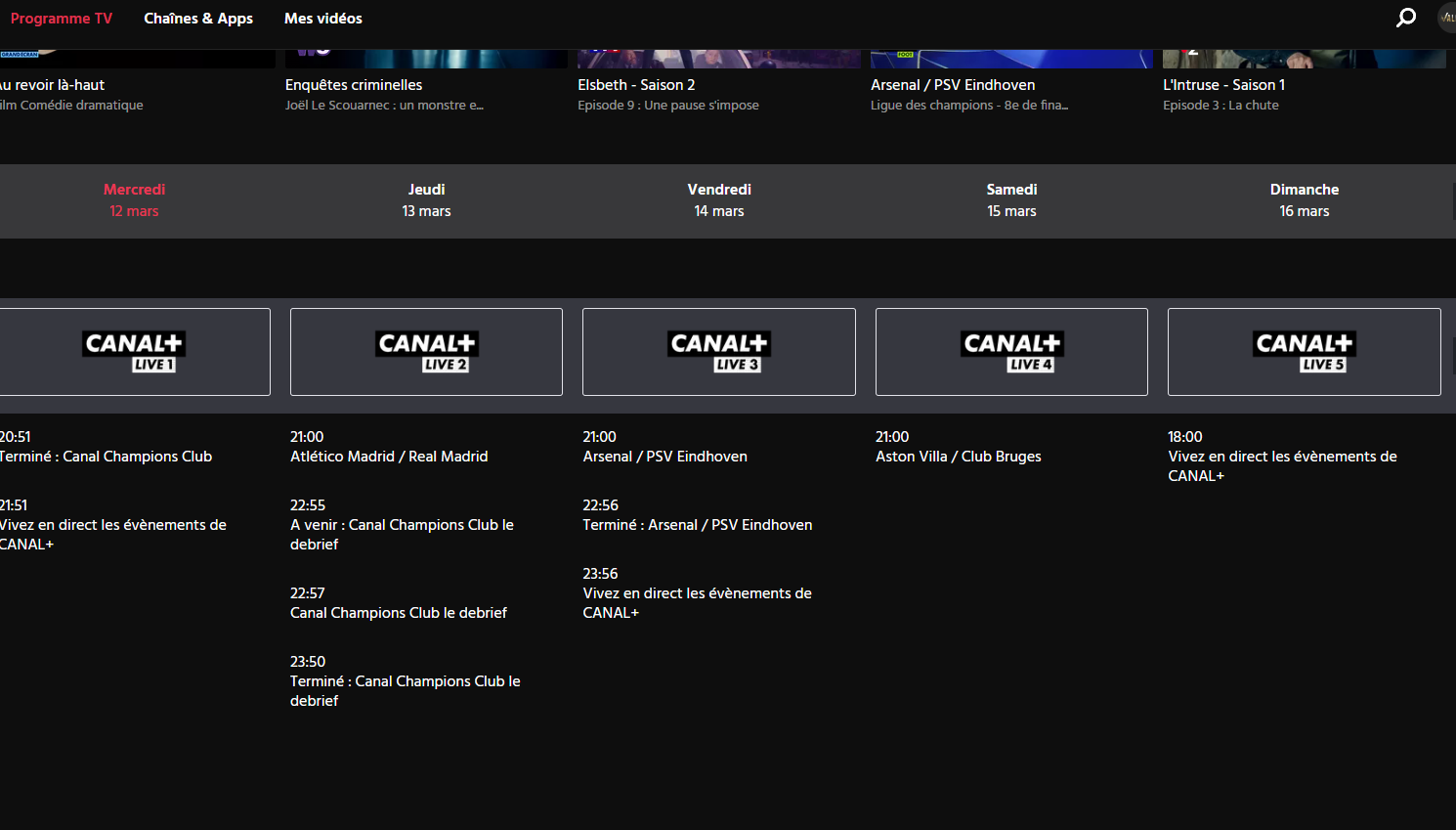The width and height of the screenshot is (1456, 830).
Task: Open Enquêtes criminelles programme title
Action: (x=354, y=85)
